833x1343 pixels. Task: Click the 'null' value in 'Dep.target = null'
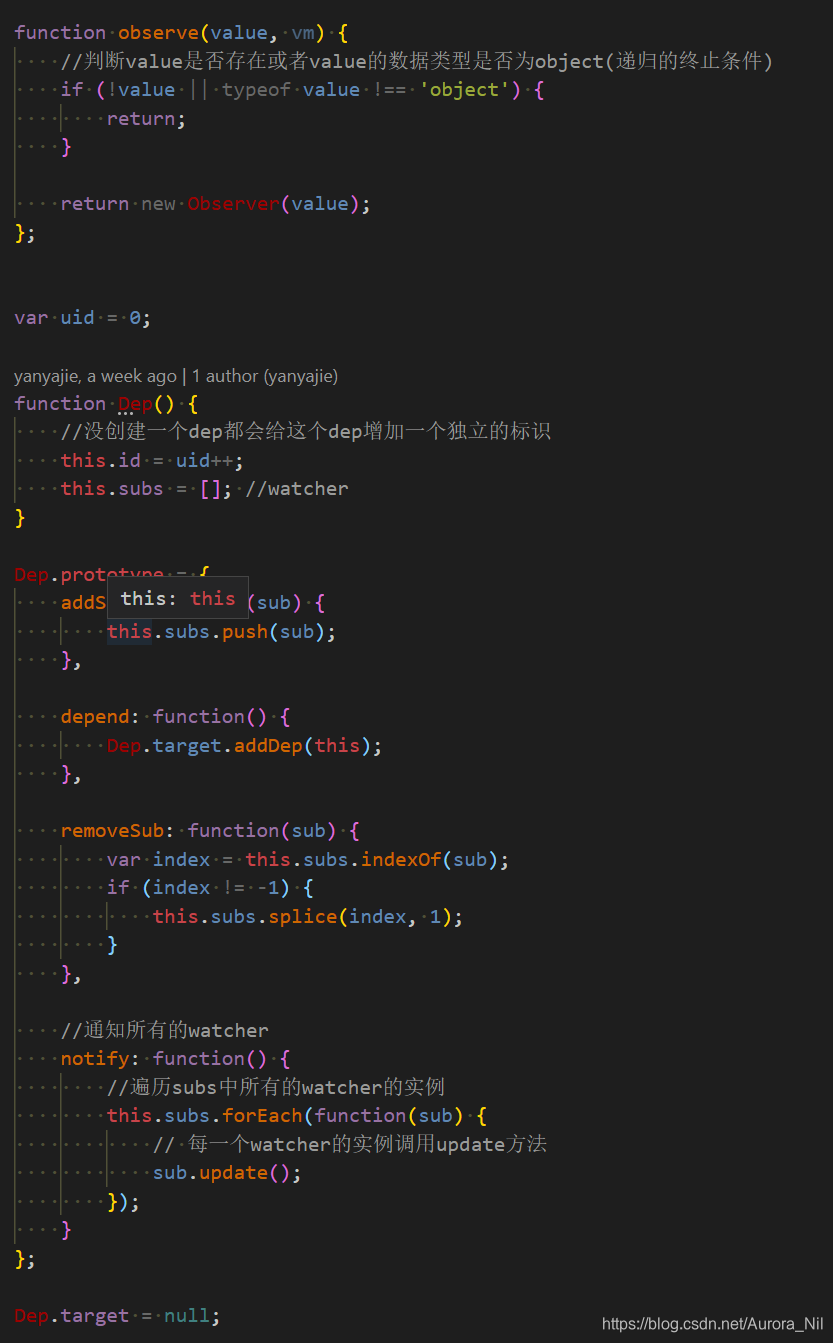(187, 1315)
